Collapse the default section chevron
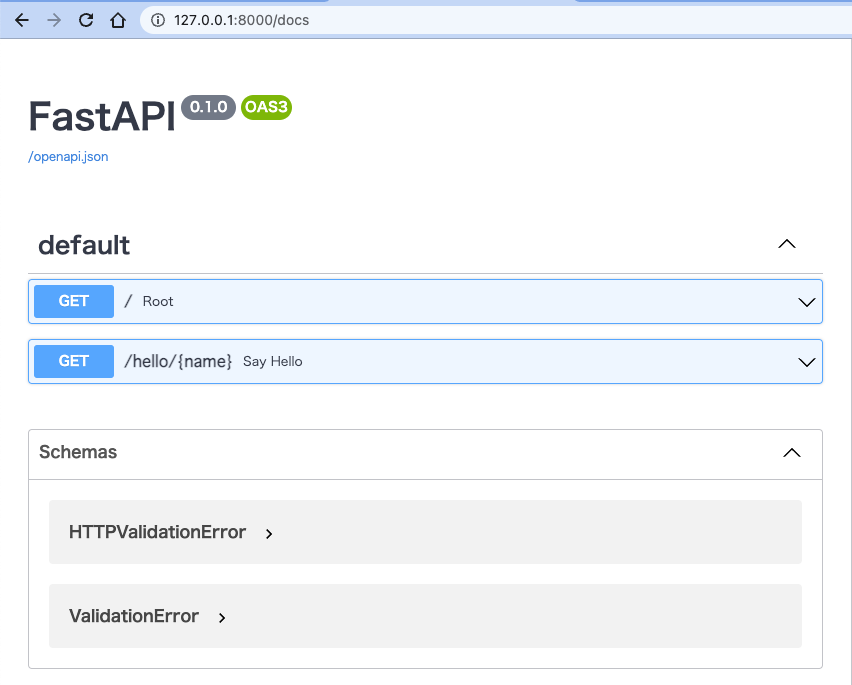 click(x=786, y=244)
